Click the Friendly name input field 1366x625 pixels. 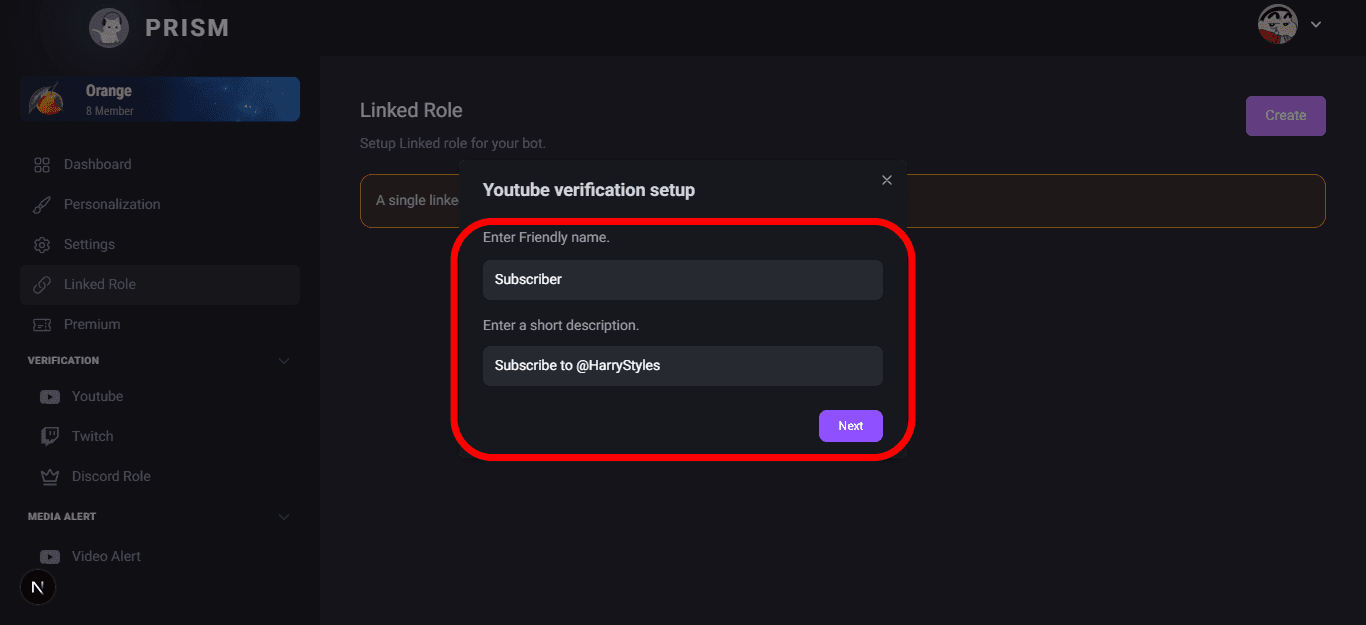click(x=682, y=280)
